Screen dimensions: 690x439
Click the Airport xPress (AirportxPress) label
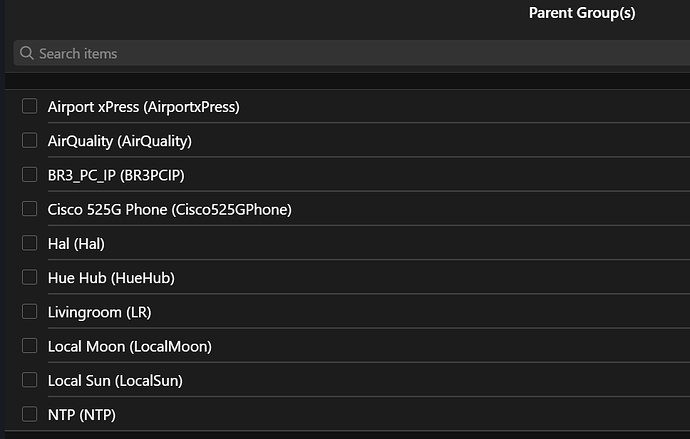[143, 107]
